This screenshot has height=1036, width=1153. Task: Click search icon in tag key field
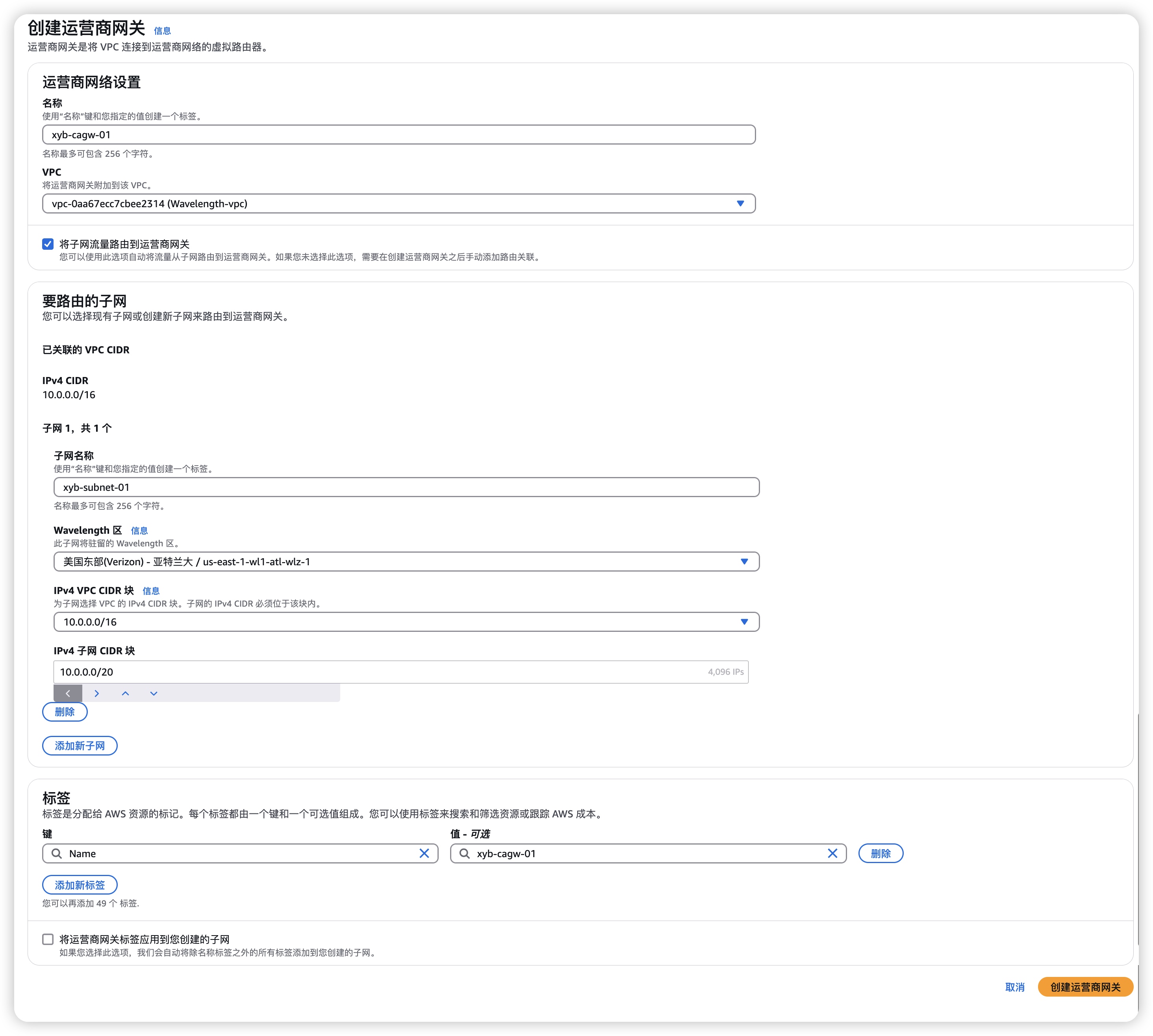click(x=57, y=853)
